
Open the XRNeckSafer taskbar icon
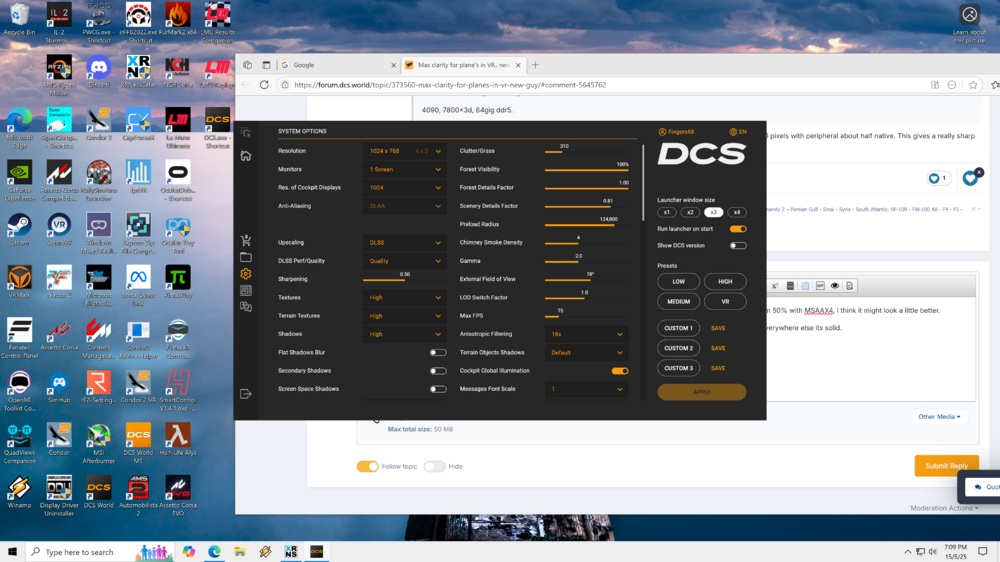[x=291, y=552]
